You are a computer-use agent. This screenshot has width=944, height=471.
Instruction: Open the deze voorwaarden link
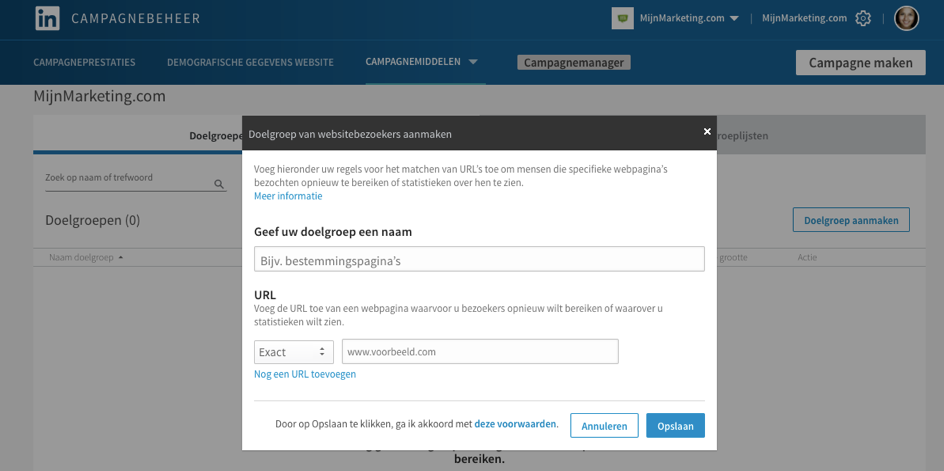point(515,424)
